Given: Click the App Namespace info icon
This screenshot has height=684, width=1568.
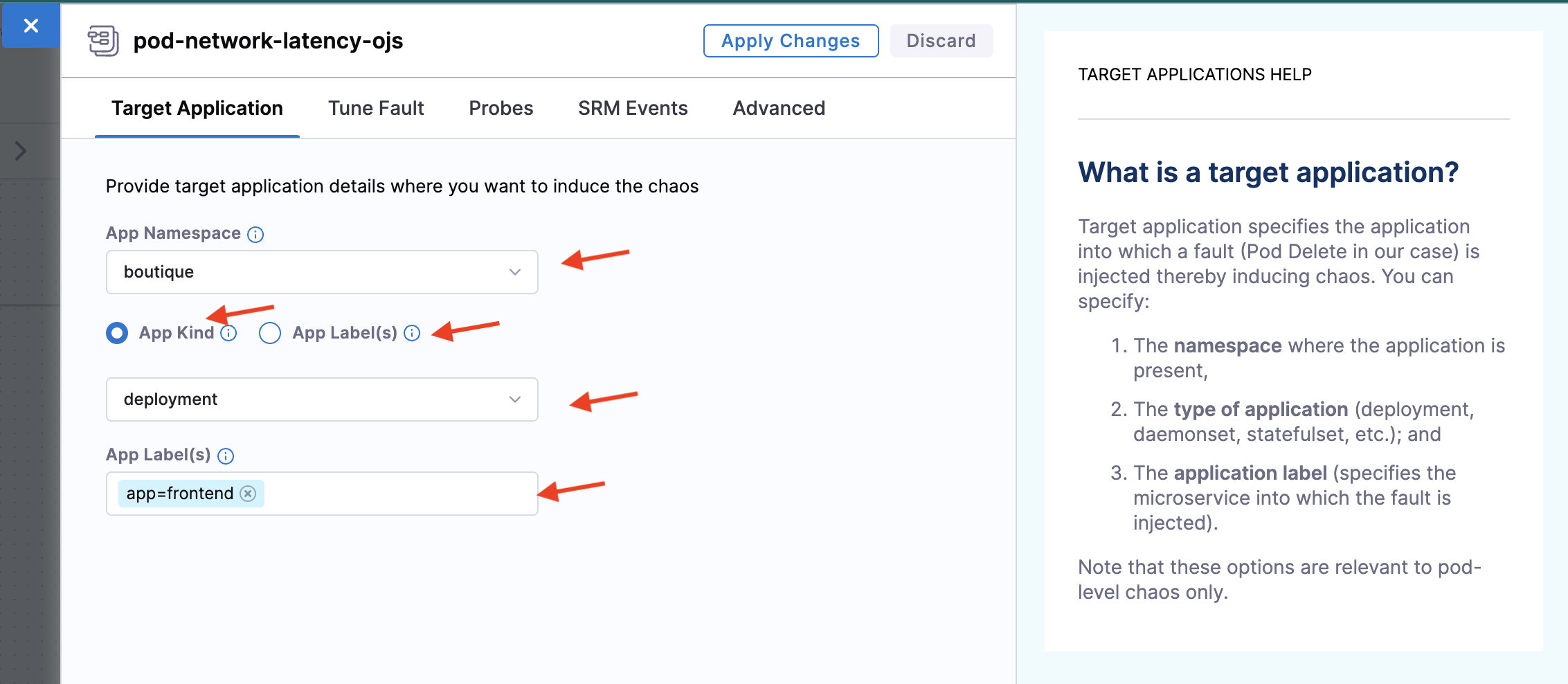Looking at the screenshot, I should (255, 235).
